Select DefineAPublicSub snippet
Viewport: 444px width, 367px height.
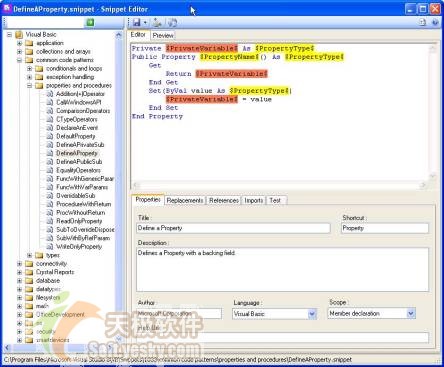[79, 162]
